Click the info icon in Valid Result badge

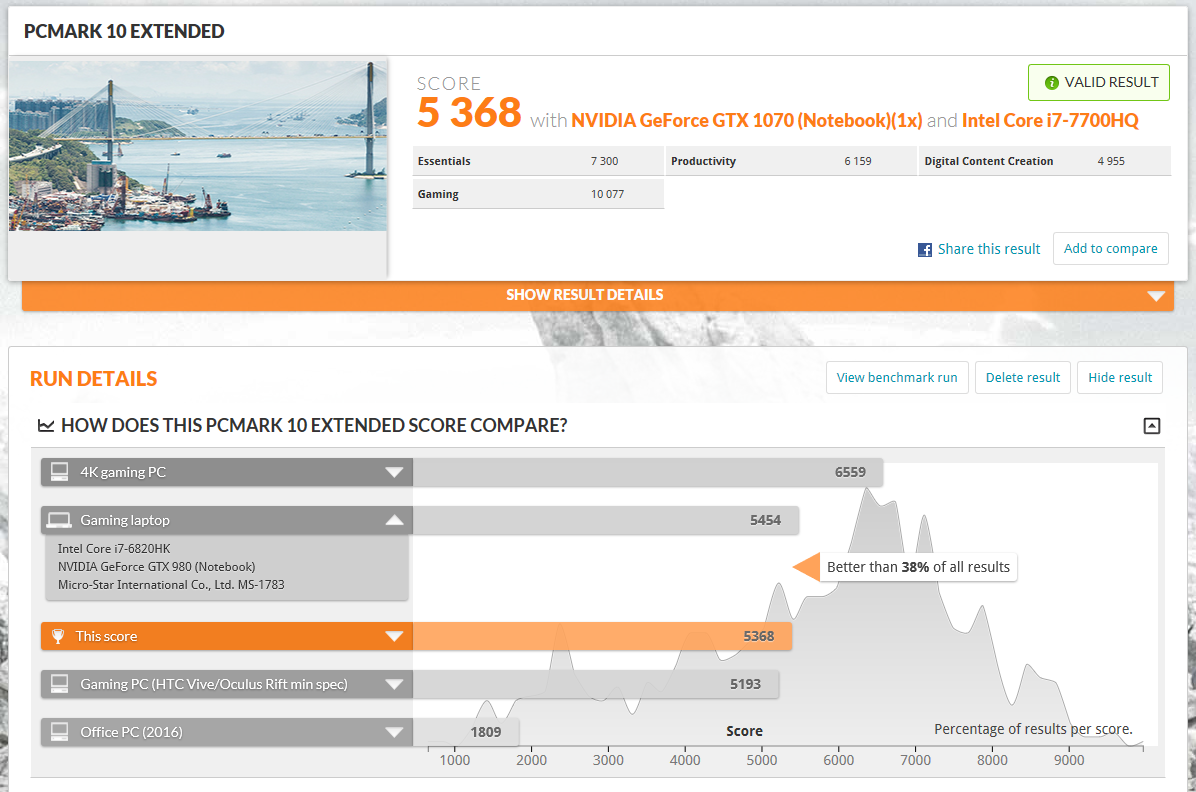[x=1051, y=82]
